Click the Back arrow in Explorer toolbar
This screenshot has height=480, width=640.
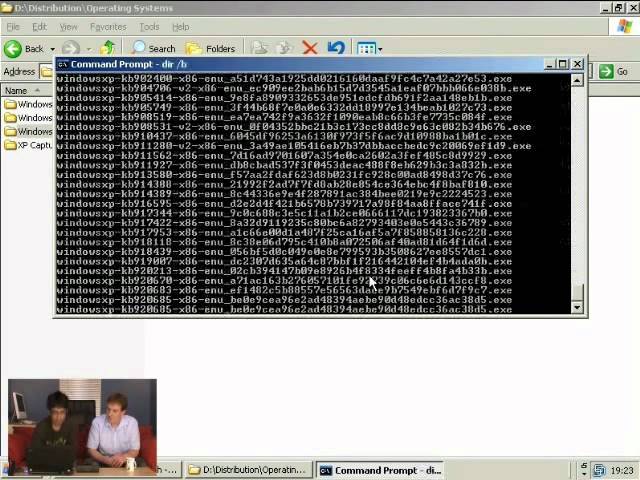tap(13, 49)
